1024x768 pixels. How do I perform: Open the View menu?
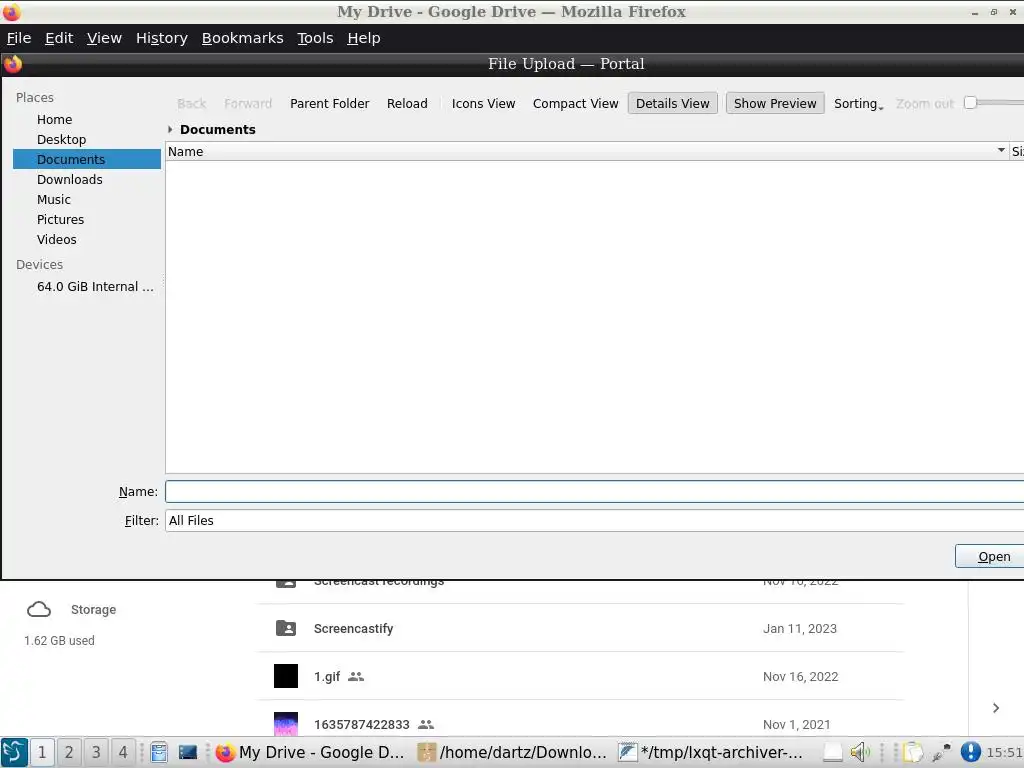pyautogui.click(x=104, y=38)
